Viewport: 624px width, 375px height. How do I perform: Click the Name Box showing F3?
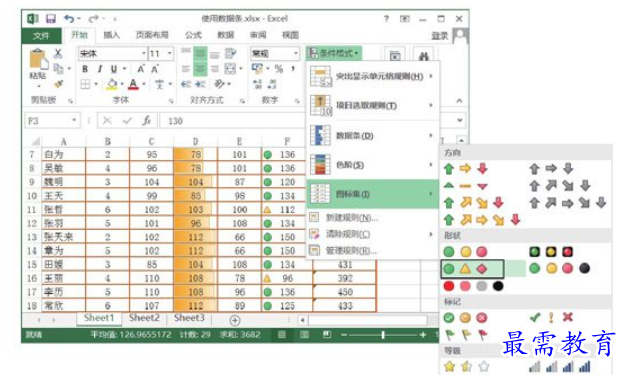(x=52, y=121)
